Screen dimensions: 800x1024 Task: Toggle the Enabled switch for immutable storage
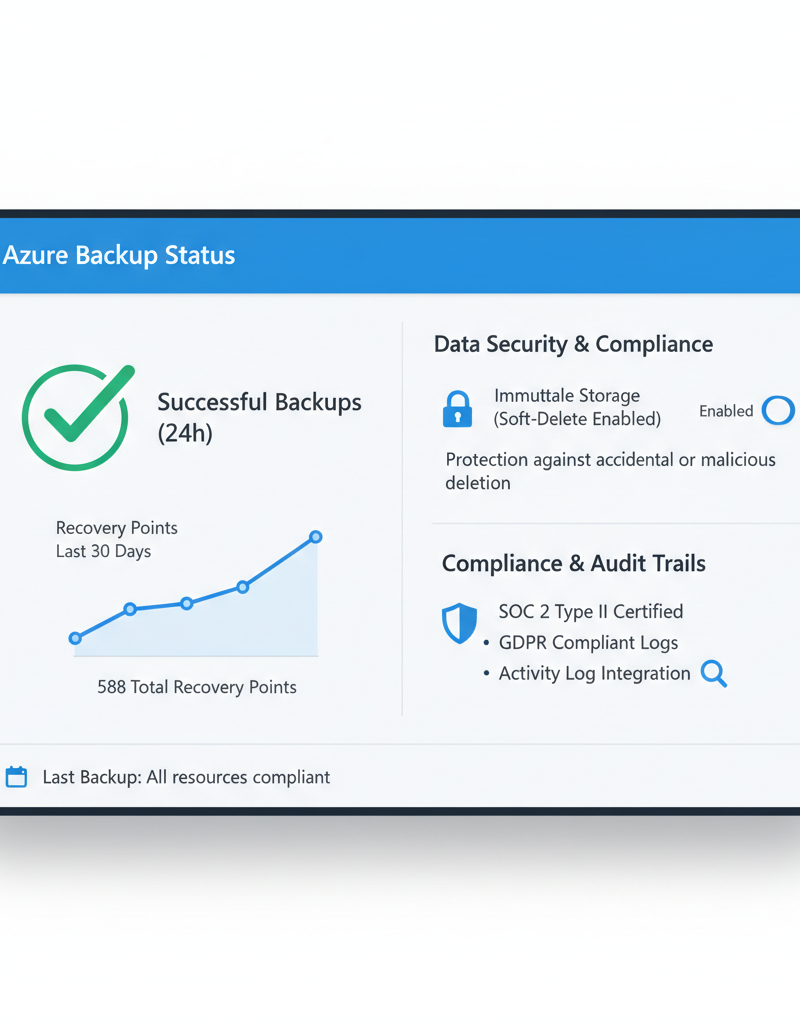(778, 411)
